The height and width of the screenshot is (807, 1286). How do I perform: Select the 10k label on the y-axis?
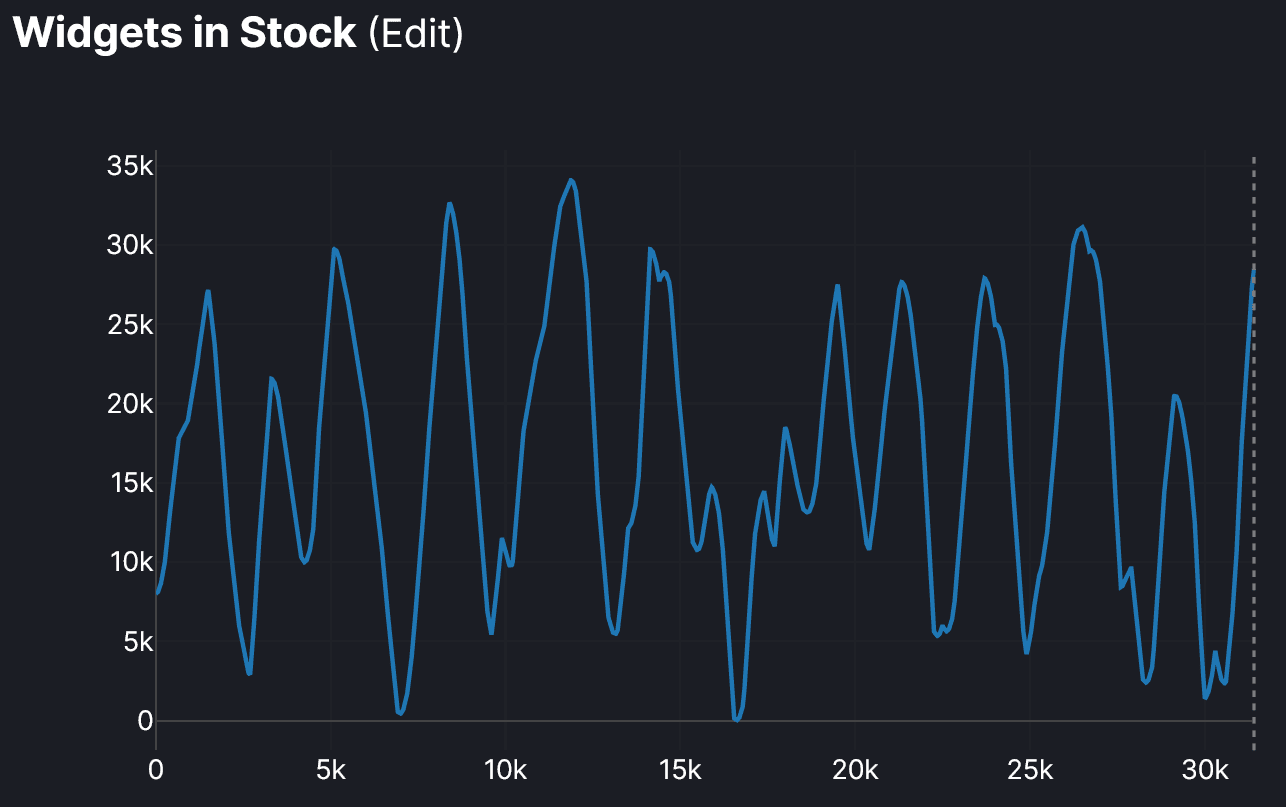(x=129, y=562)
